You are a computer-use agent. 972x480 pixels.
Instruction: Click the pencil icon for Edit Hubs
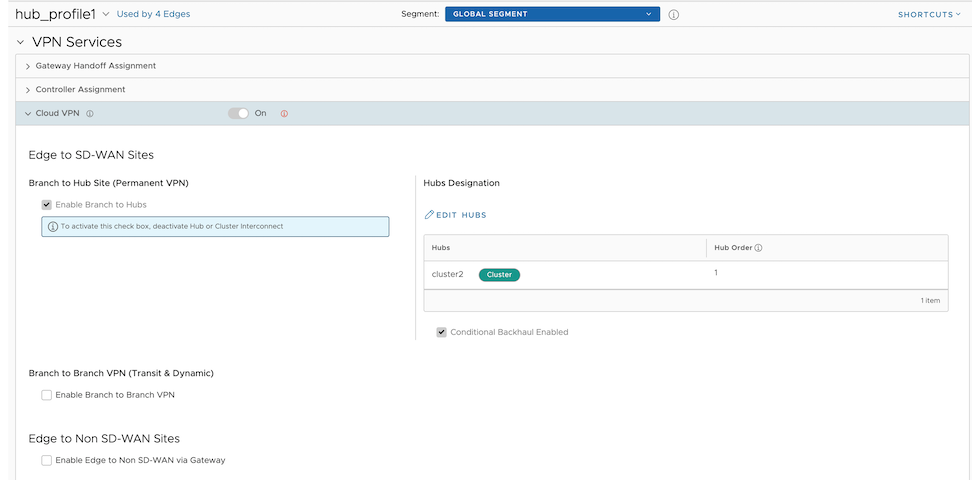pos(430,215)
